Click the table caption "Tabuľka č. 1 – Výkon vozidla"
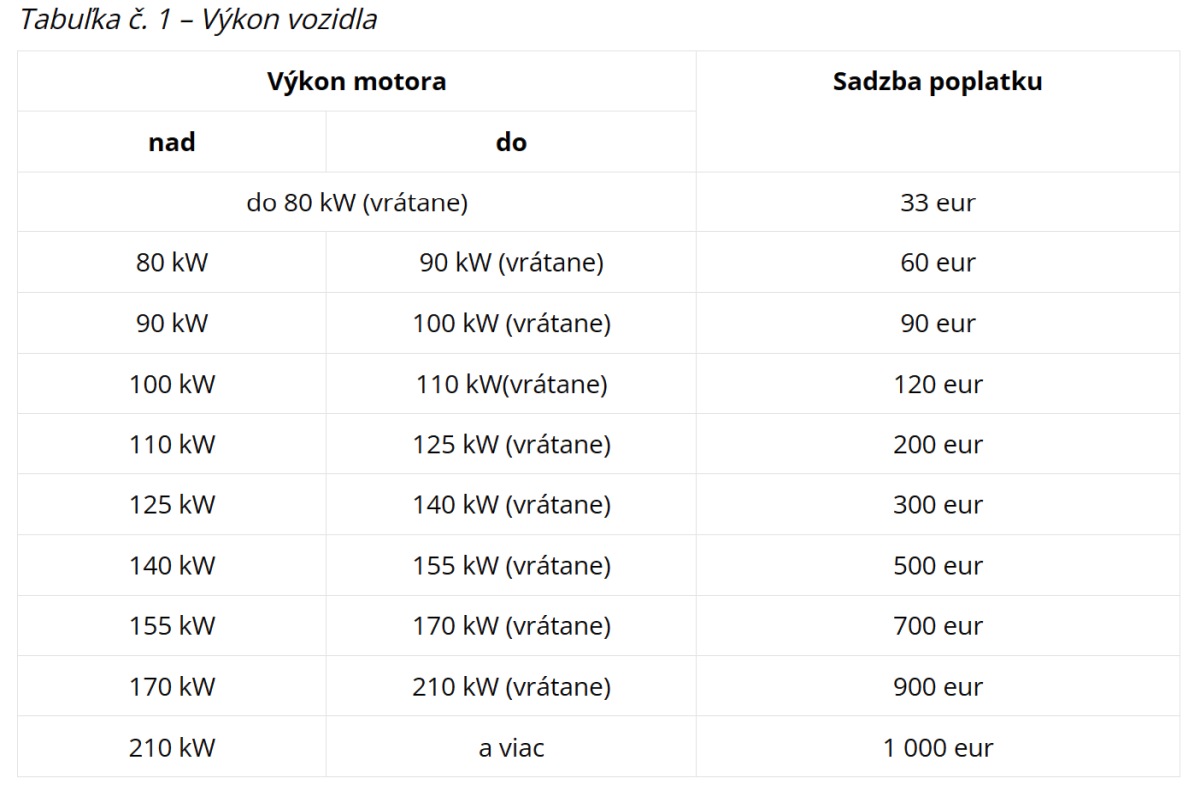This screenshot has height=802, width=1200. point(198,20)
